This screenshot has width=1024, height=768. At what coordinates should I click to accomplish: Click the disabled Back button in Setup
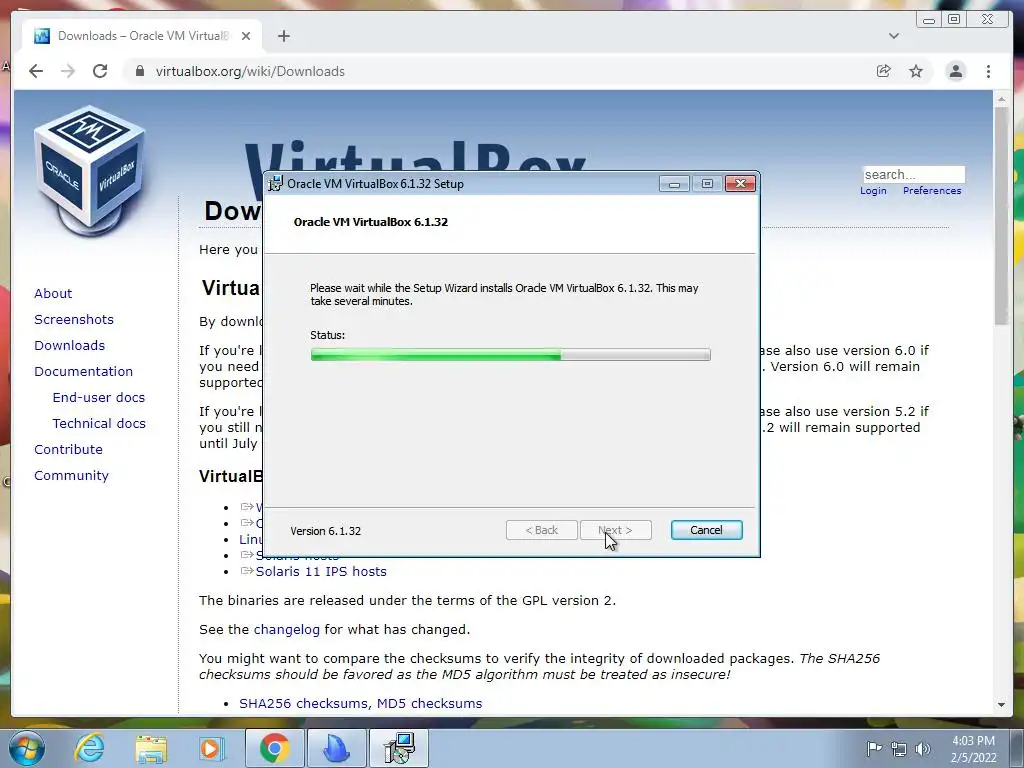(x=541, y=530)
